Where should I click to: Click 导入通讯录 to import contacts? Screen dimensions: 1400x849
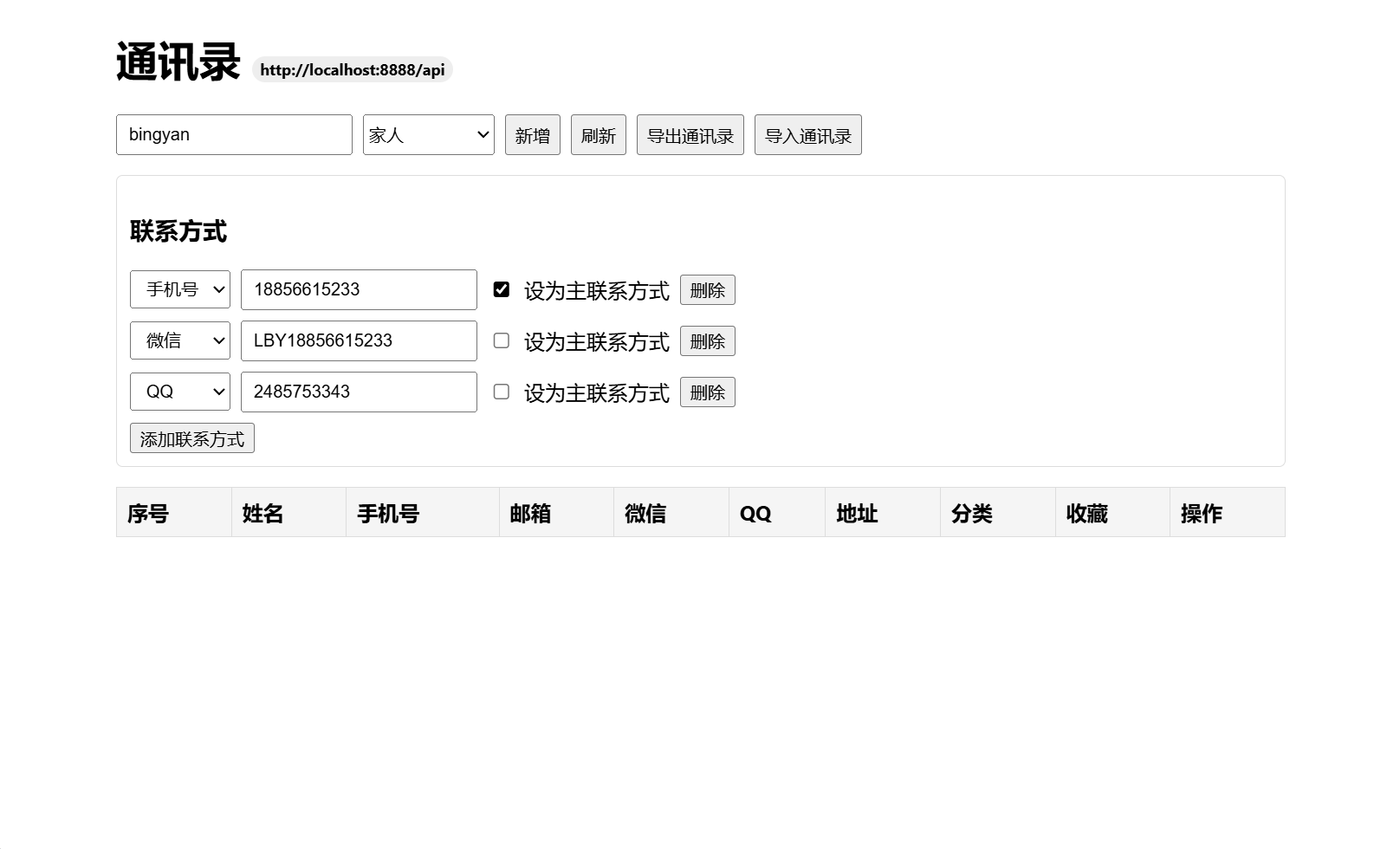pos(808,135)
